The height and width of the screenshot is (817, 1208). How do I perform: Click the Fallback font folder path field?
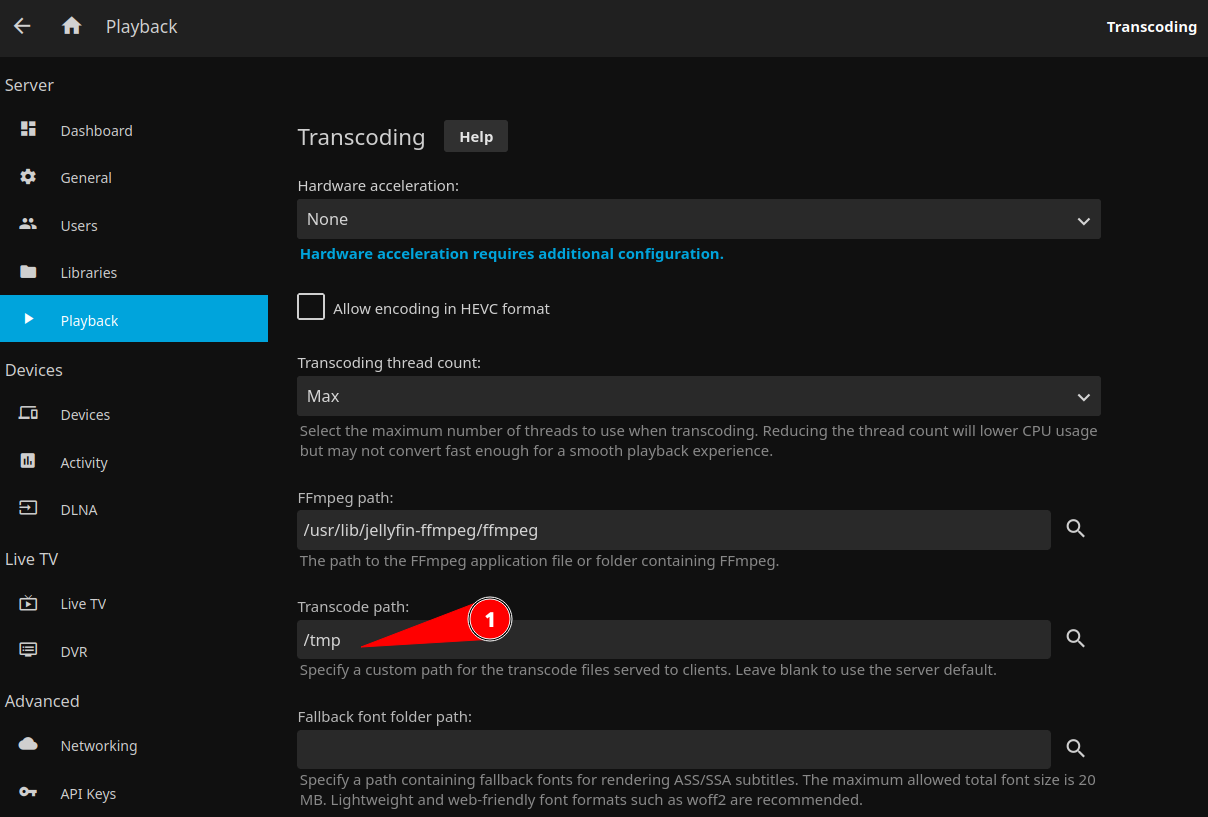pyautogui.click(x=673, y=748)
